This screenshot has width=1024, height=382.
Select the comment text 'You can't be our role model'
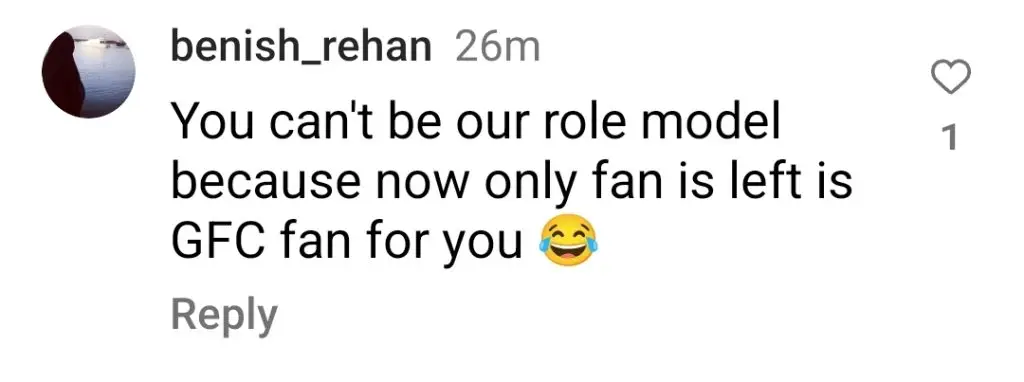point(476,125)
